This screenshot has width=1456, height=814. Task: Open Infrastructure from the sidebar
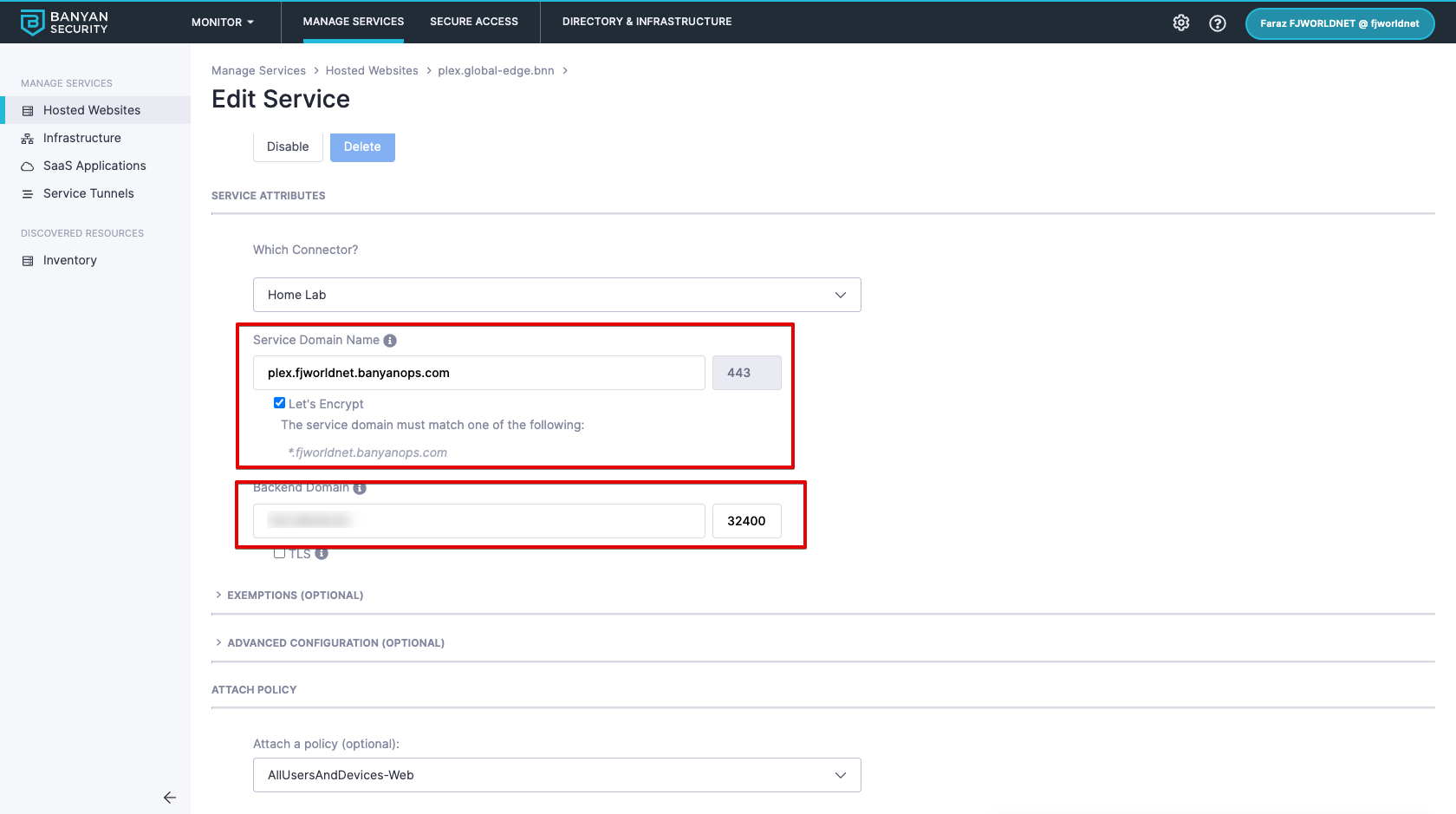point(81,138)
